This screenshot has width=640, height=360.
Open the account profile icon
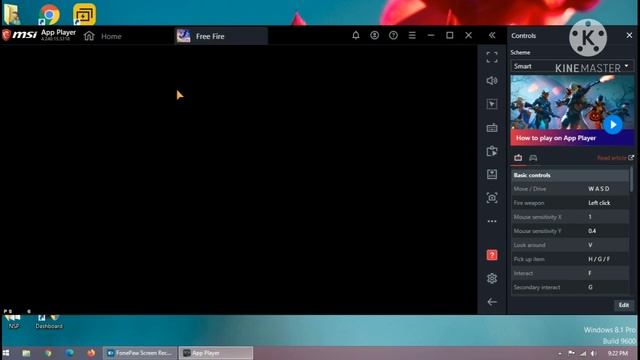click(374, 36)
